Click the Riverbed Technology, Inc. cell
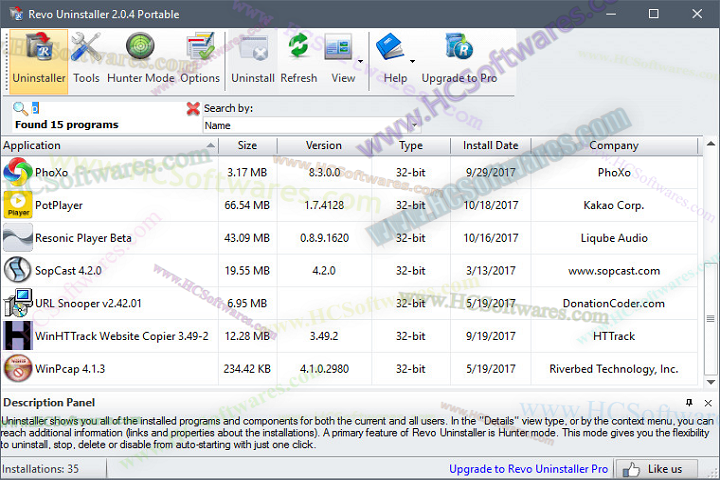Image resolution: width=720 pixels, height=480 pixels. point(613,369)
